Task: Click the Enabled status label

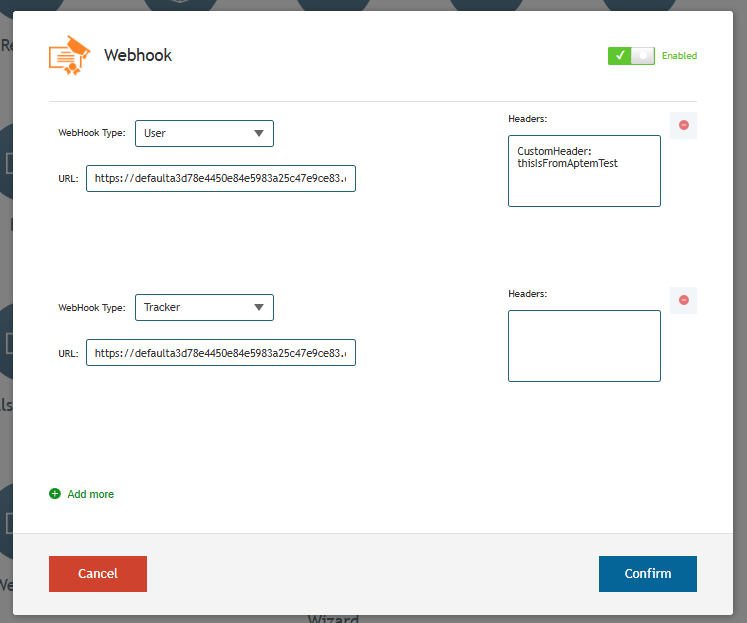Action: 679,56
